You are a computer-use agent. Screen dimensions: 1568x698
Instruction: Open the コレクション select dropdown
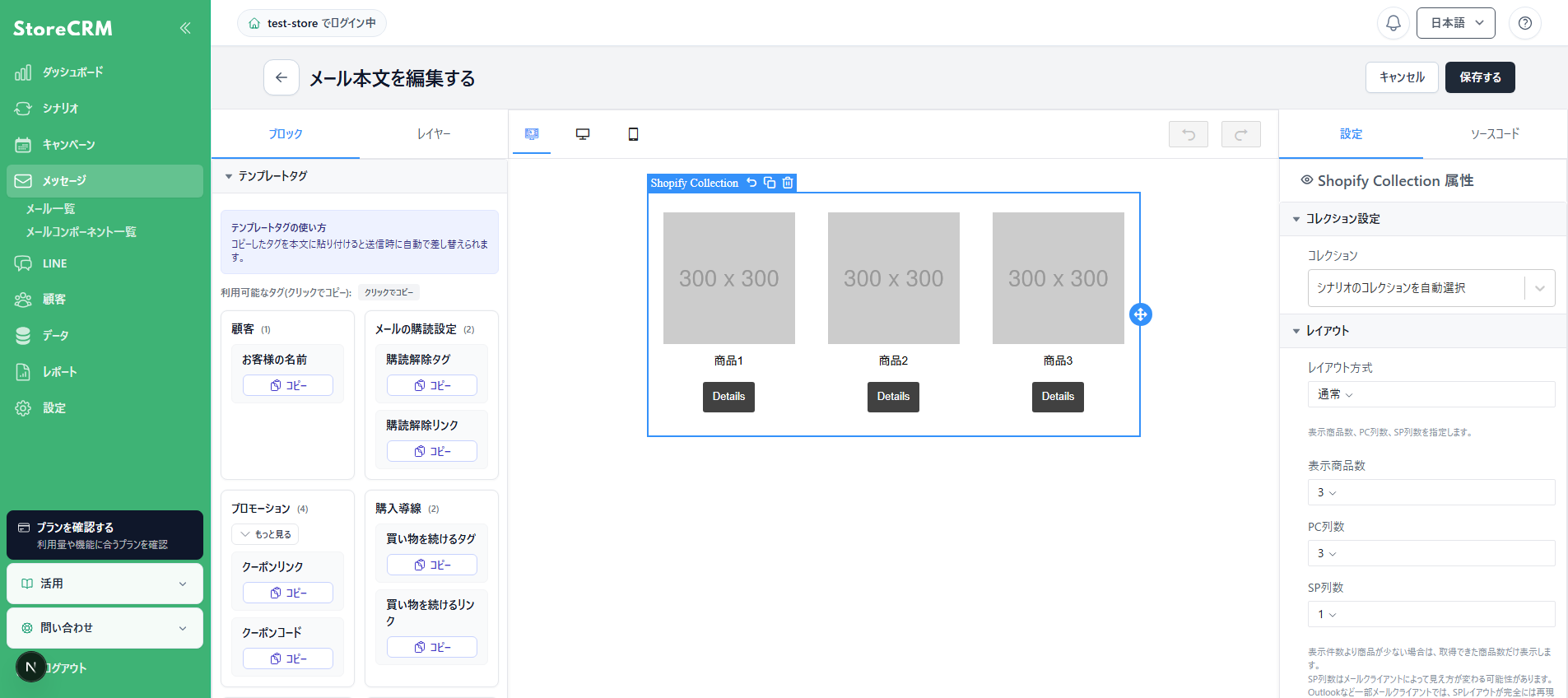coord(1431,288)
